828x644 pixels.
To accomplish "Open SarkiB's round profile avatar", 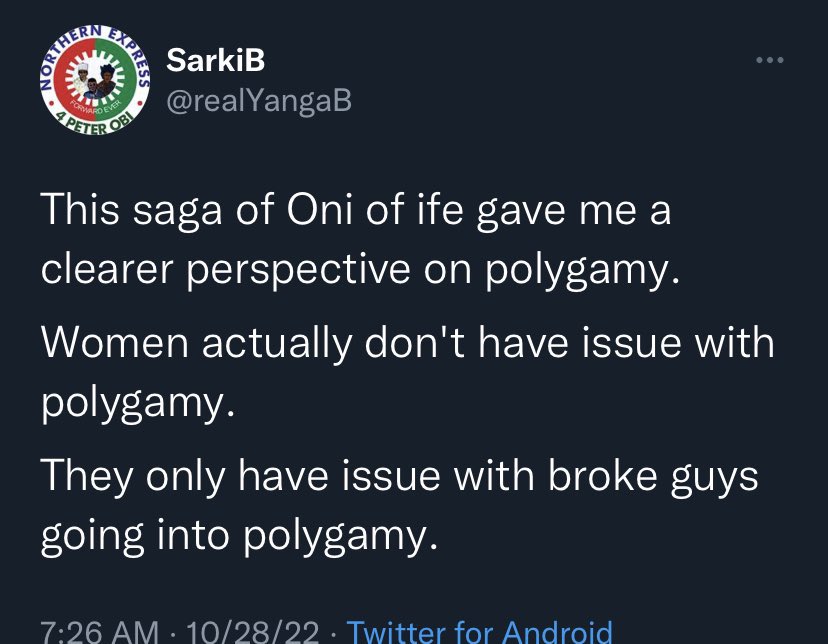I will click(95, 80).
